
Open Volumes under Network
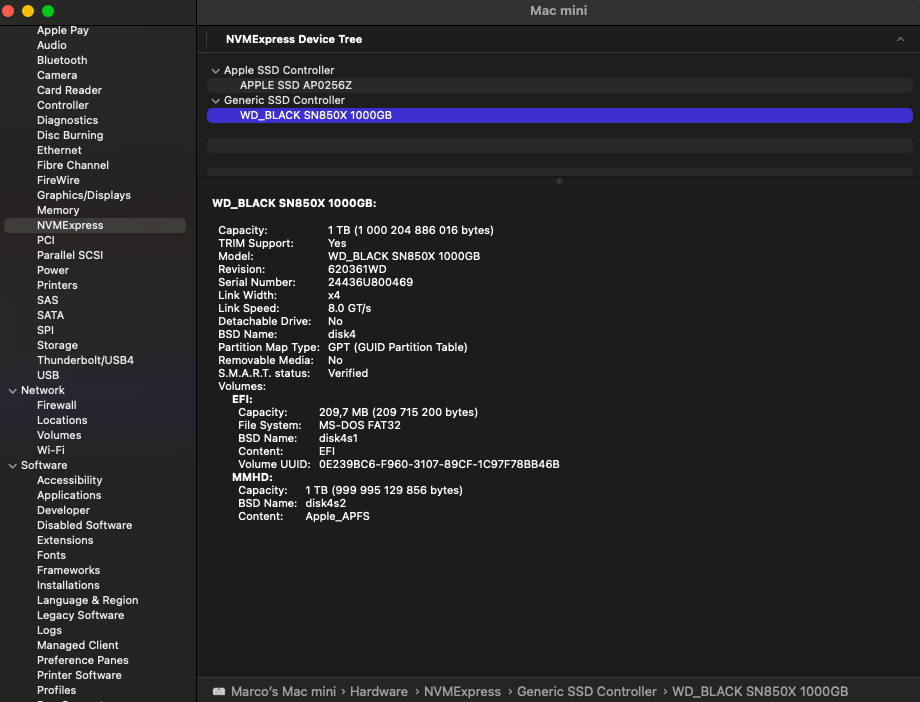pos(59,436)
